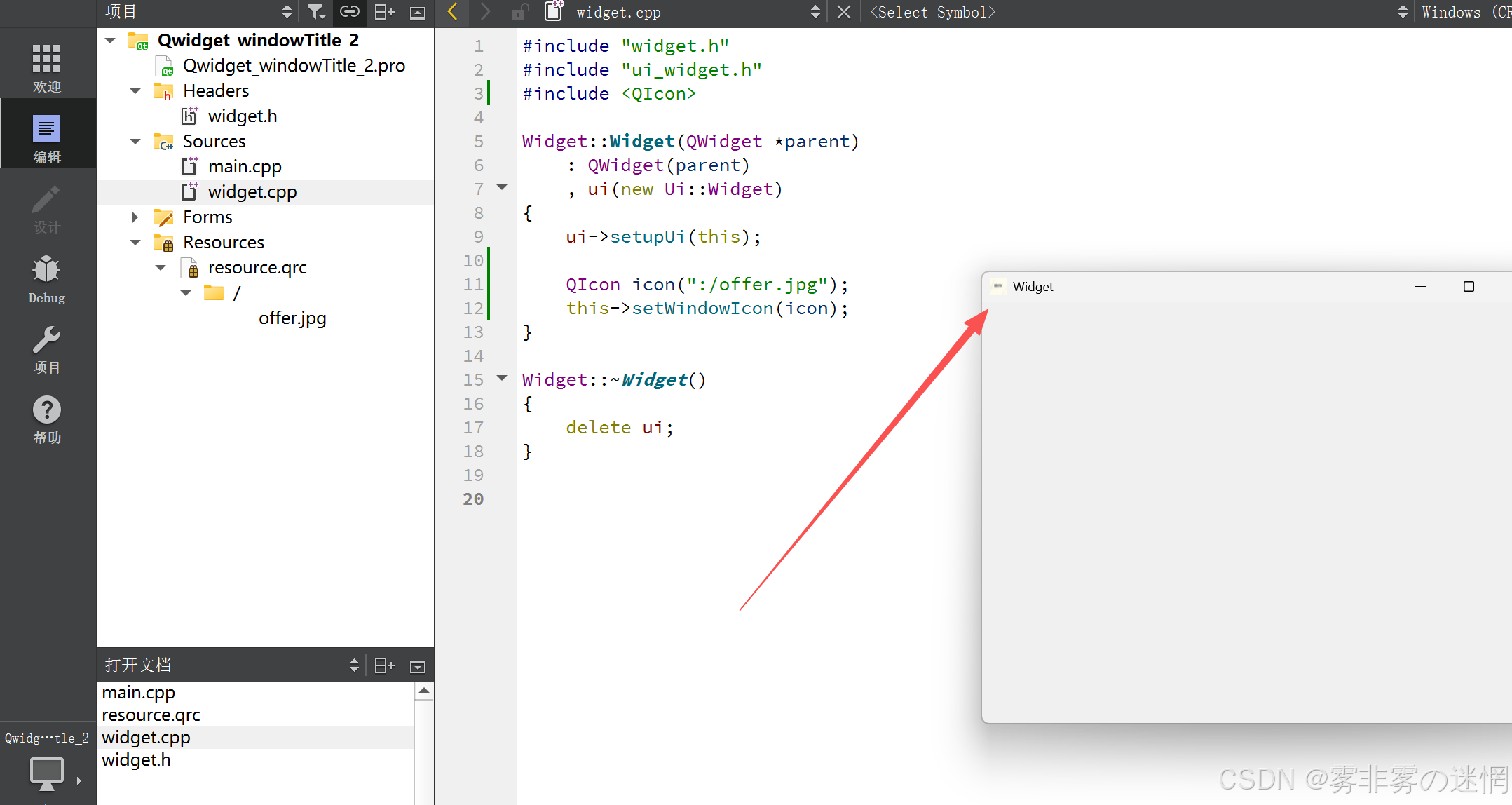Split the project panel view
The width and height of the screenshot is (1512, 805).
point(384,12)
